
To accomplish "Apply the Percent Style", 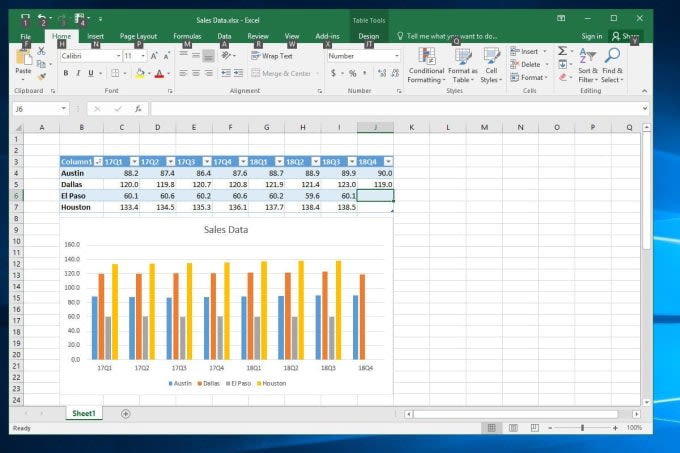I will 353,73.
